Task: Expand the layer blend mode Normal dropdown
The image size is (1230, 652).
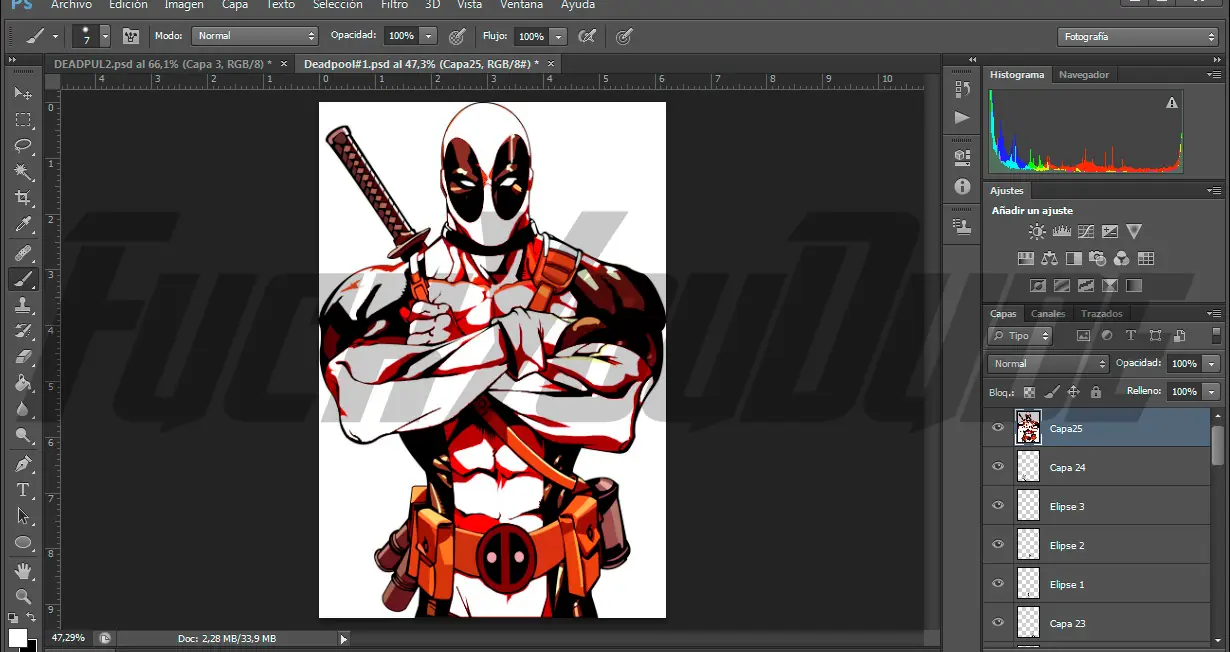Action: coord(1047,364)
